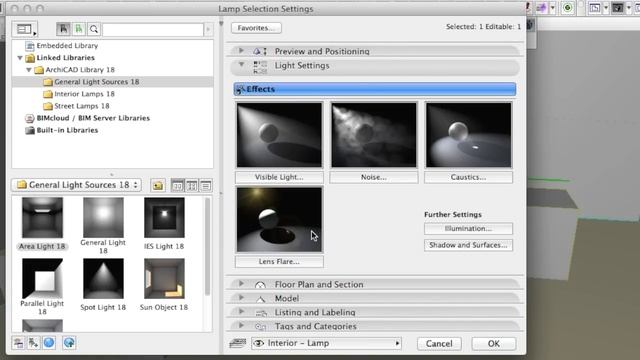Click the Effects header bar
The height and width of the screenshot is (360, 640).
(x=375, y=89)
